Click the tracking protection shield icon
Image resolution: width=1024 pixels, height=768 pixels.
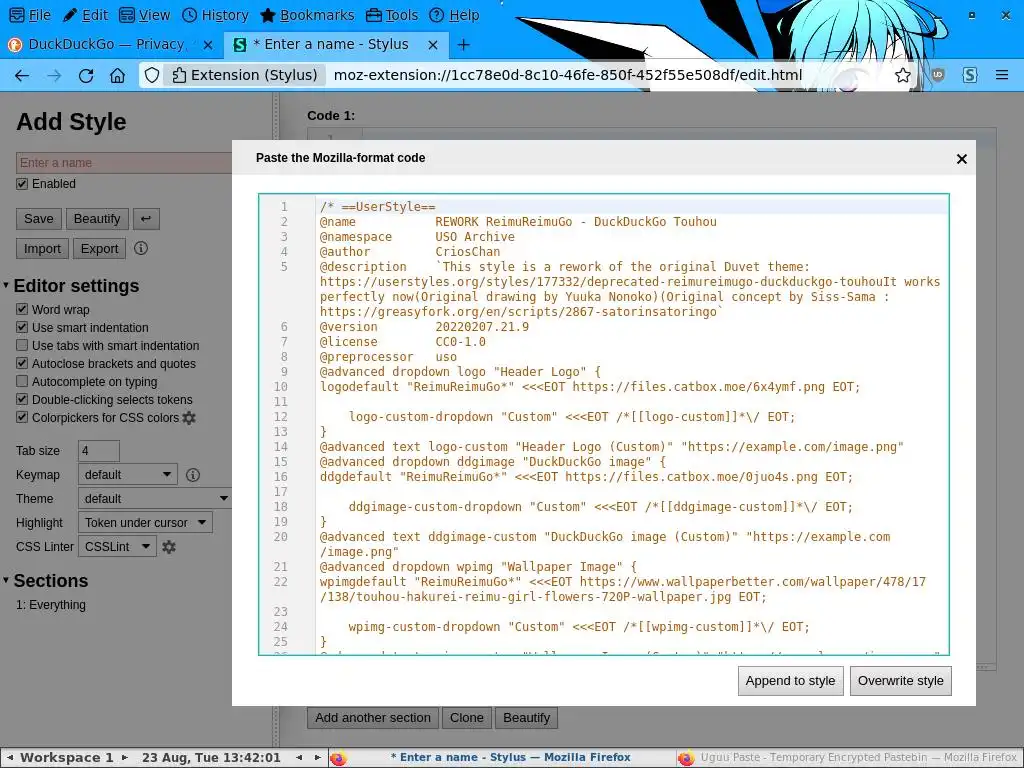click(152, 76)
